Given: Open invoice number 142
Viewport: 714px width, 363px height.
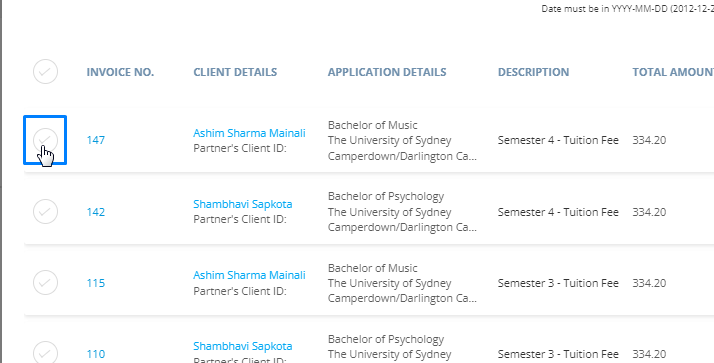Looking at the screenshot, I should point(96,212).
